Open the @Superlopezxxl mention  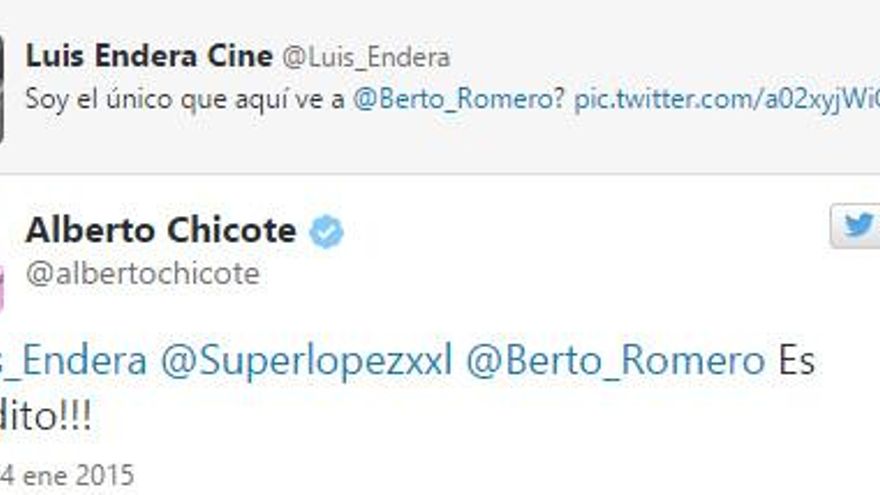tap(306, 361)
